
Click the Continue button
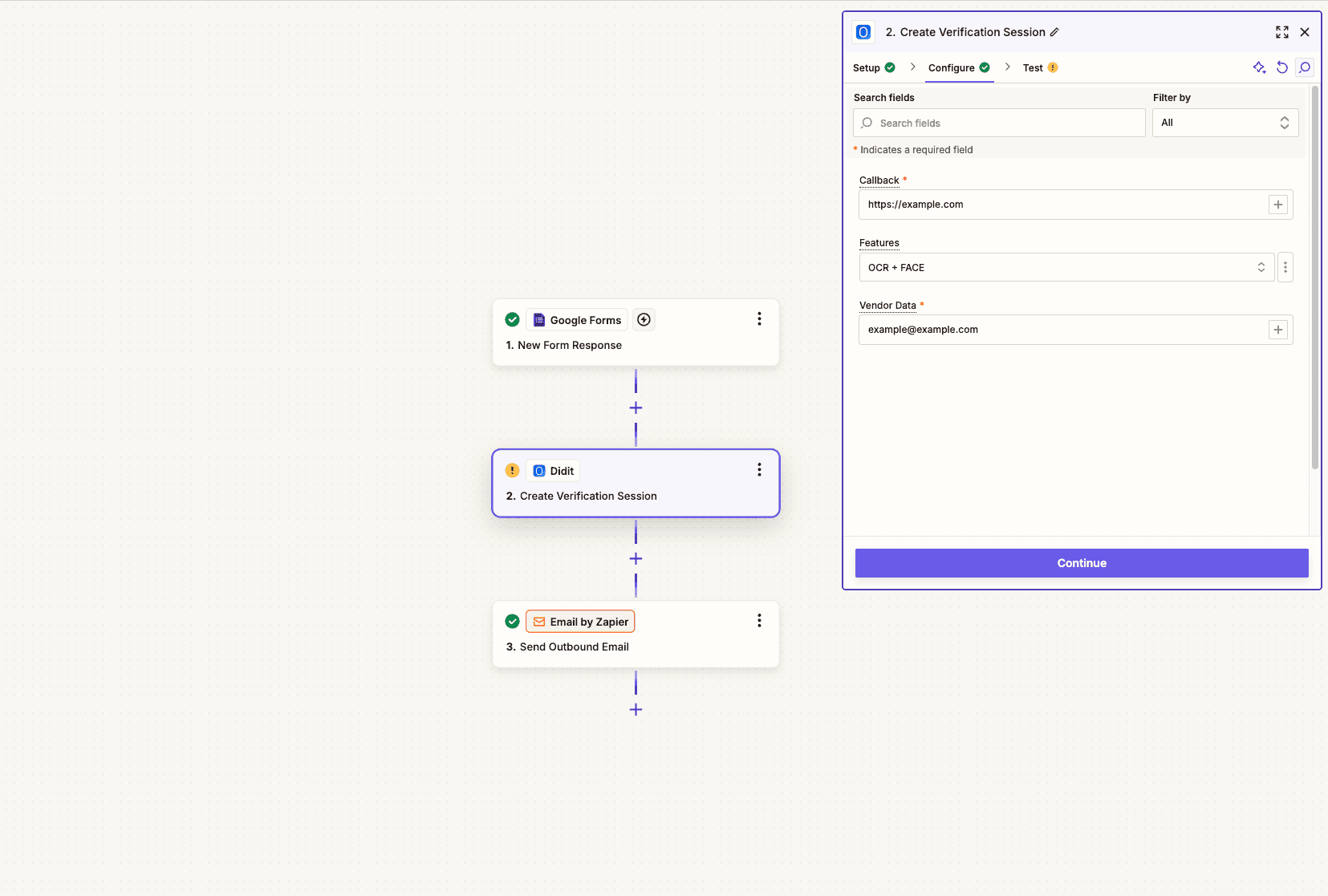pyautogui.click(x=1082, y=563)
